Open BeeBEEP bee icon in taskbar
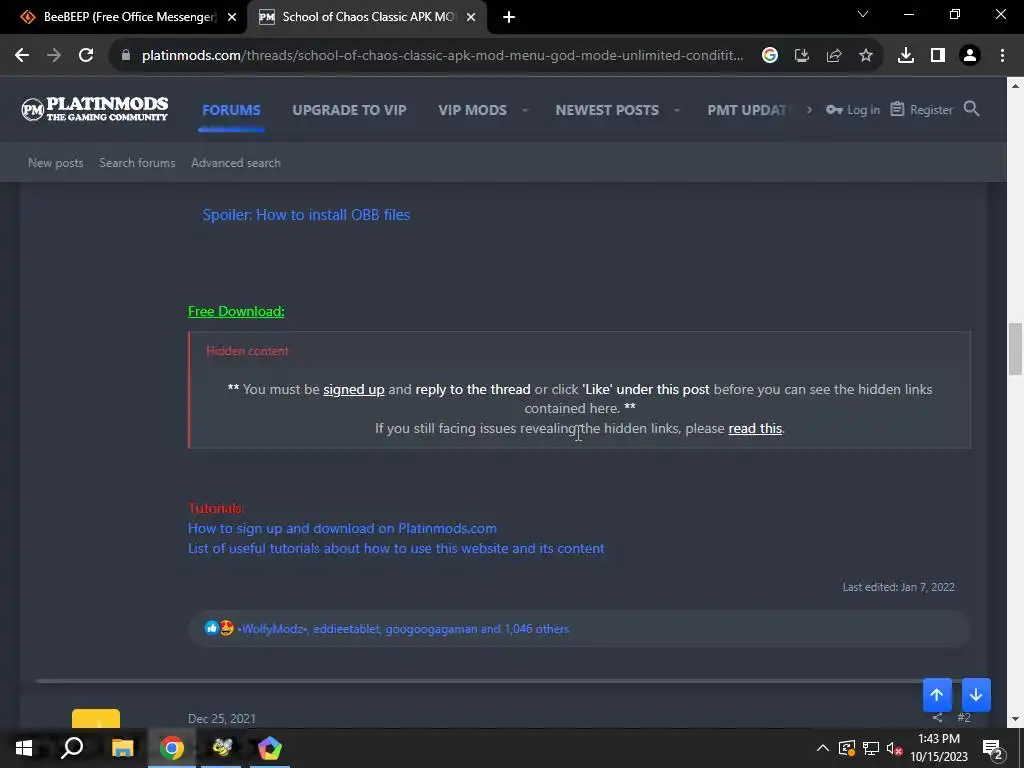The height and width of the screenshot is (768, 1024). (221, 748)
